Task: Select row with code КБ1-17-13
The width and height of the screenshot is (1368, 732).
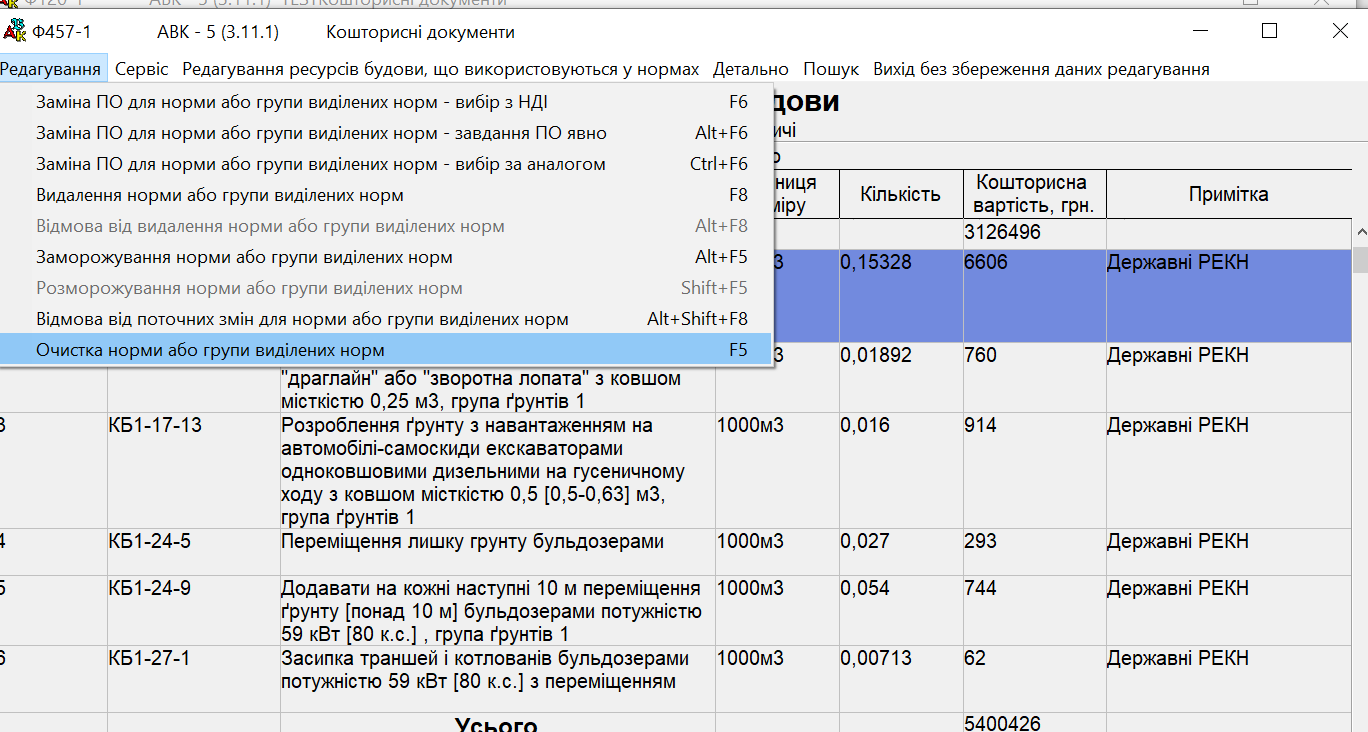Action: point(155,426)
